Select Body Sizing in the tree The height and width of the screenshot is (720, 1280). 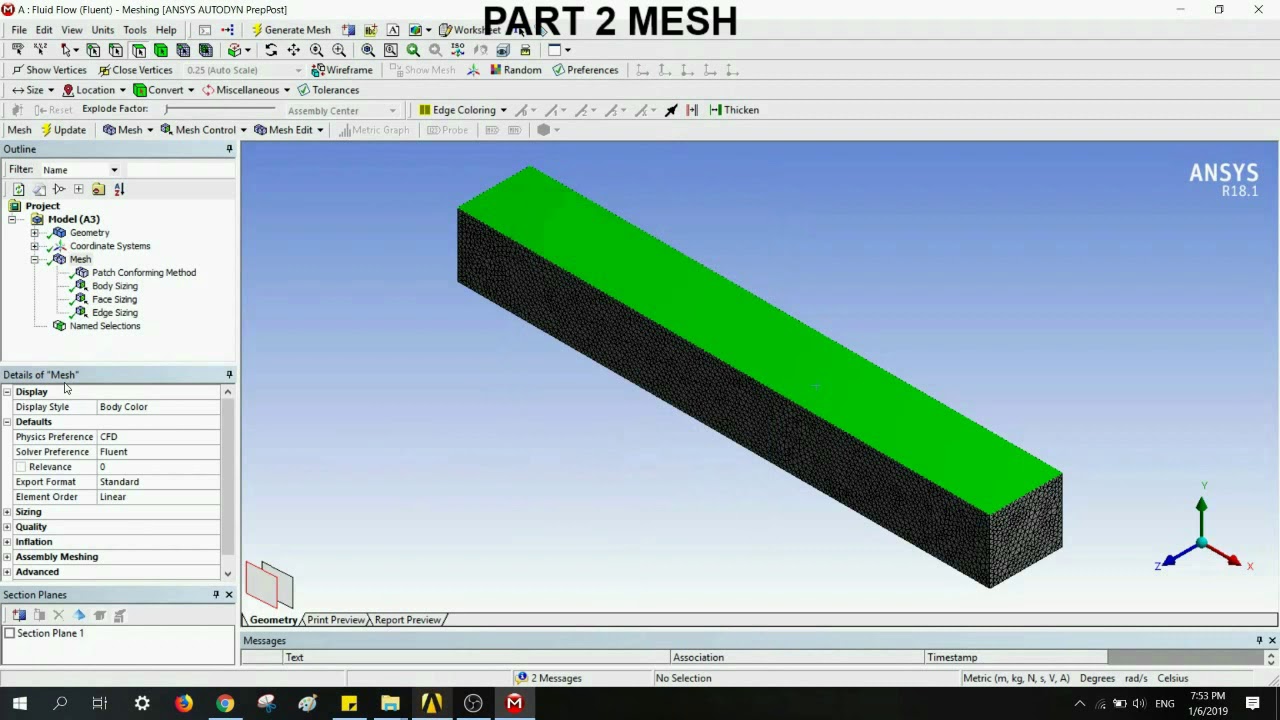point(114,286)
